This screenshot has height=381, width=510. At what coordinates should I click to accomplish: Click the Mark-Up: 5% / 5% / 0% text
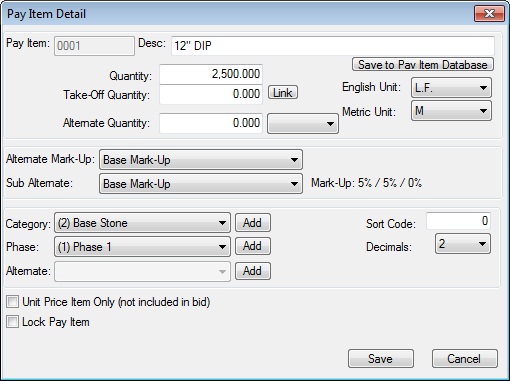tap(366, 183)
